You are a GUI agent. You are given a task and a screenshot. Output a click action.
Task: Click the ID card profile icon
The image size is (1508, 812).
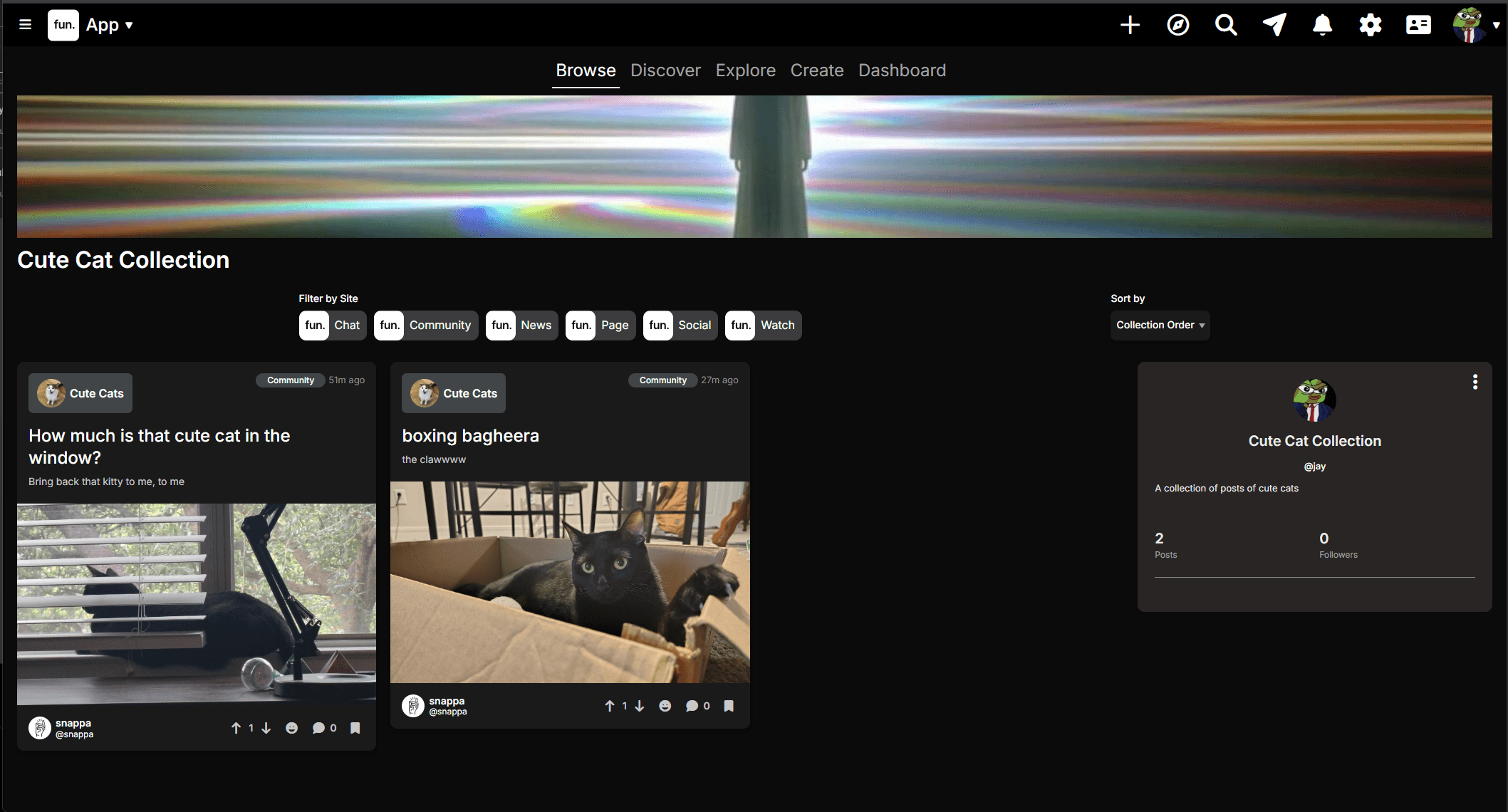click(1418, 25)
